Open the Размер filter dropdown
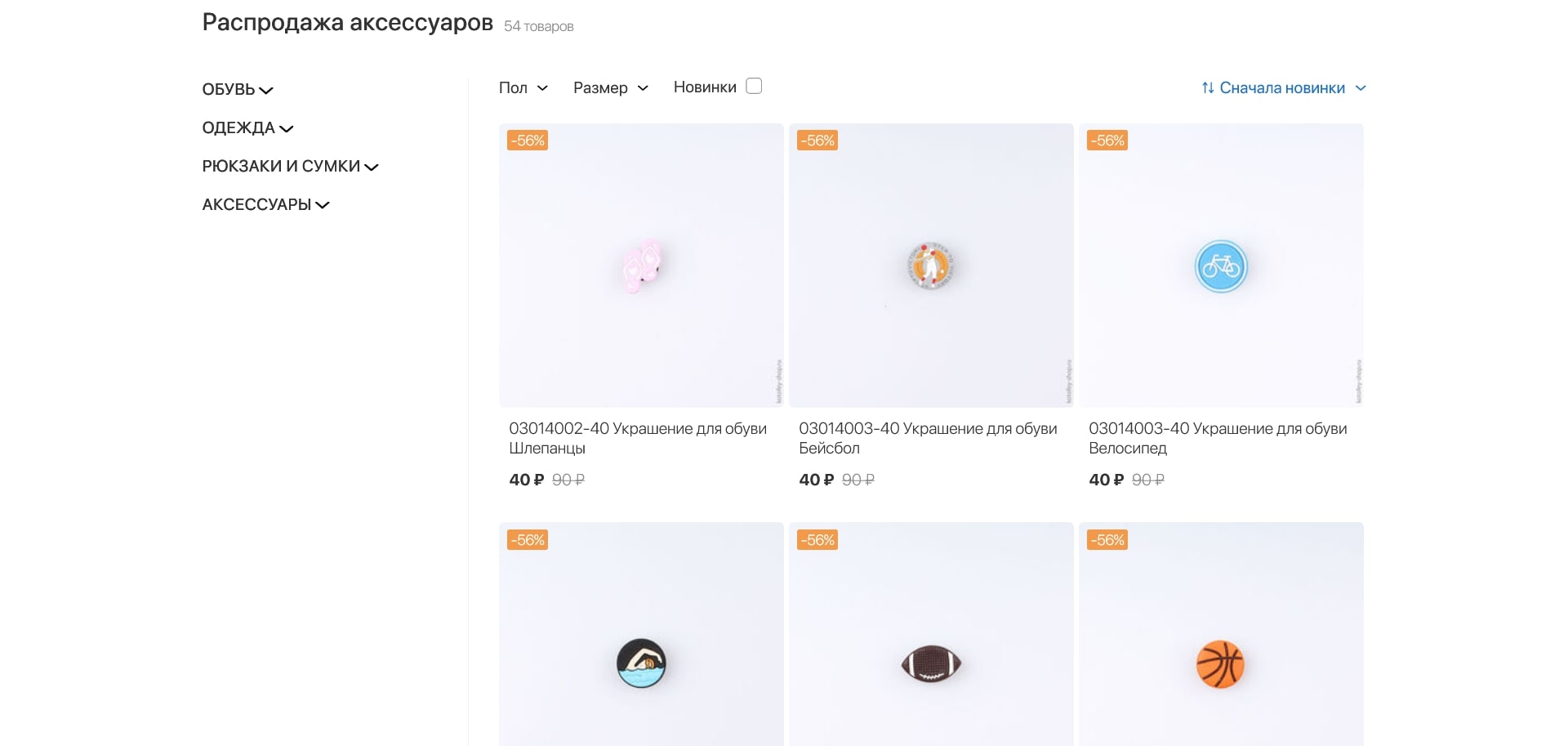This screenshot has height=746, width=1568. coord(610,88)
